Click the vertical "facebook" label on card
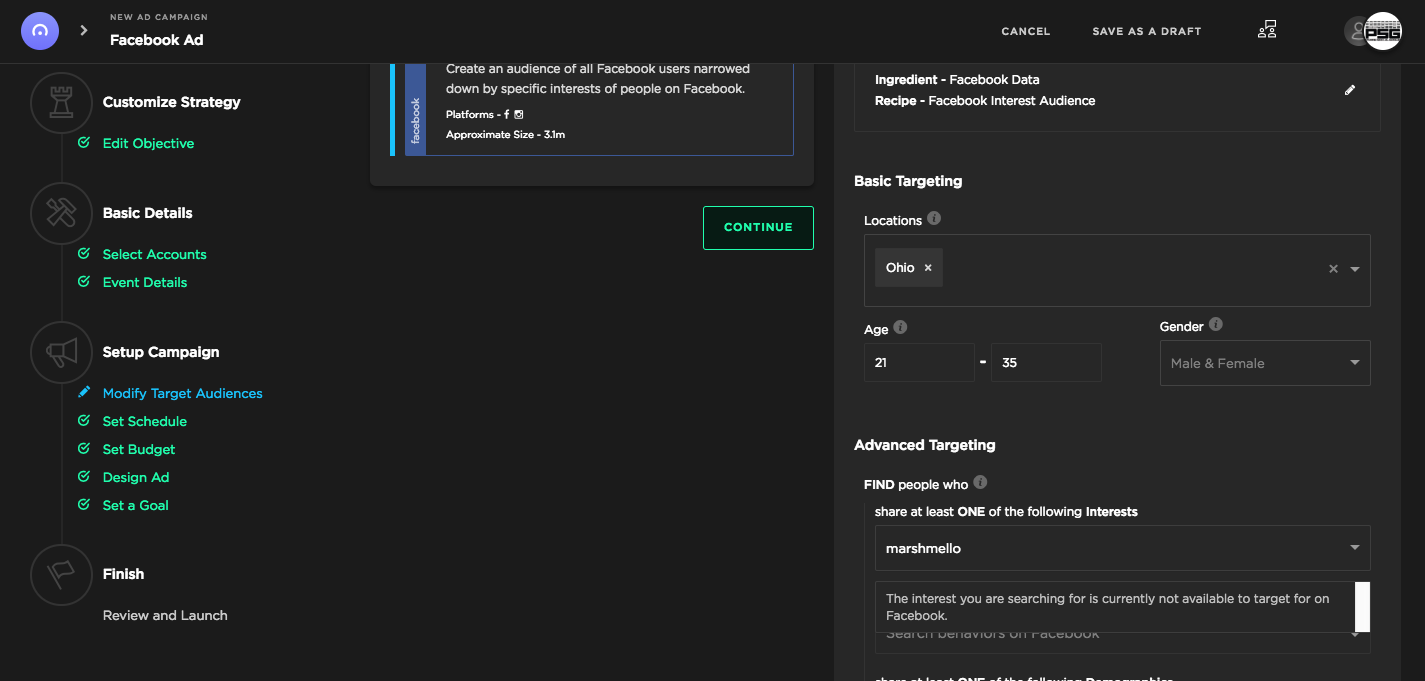 point(415,121)
